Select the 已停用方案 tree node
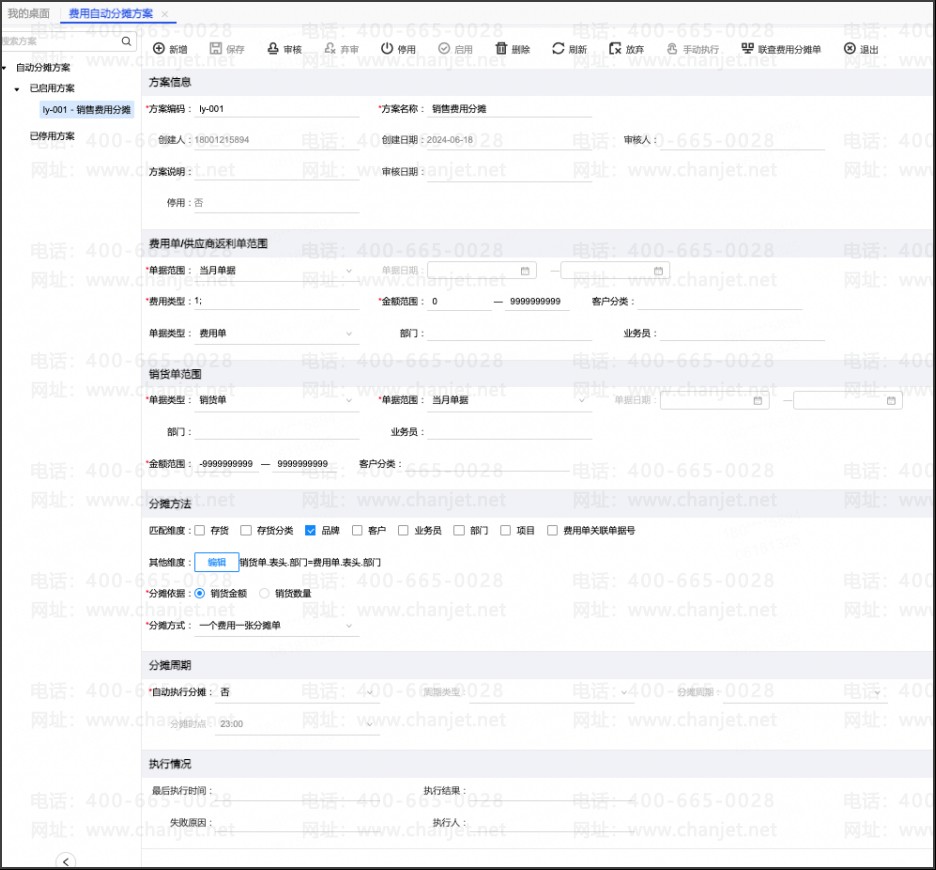 pyautogui.click(x=53, y=136)
